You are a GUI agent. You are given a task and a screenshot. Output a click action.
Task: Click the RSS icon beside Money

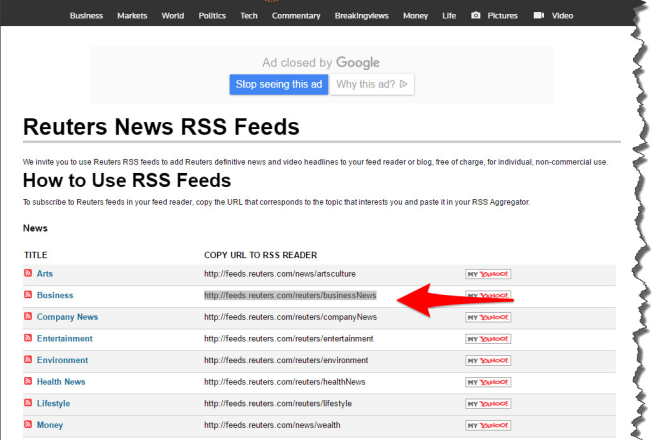point(28,424)
